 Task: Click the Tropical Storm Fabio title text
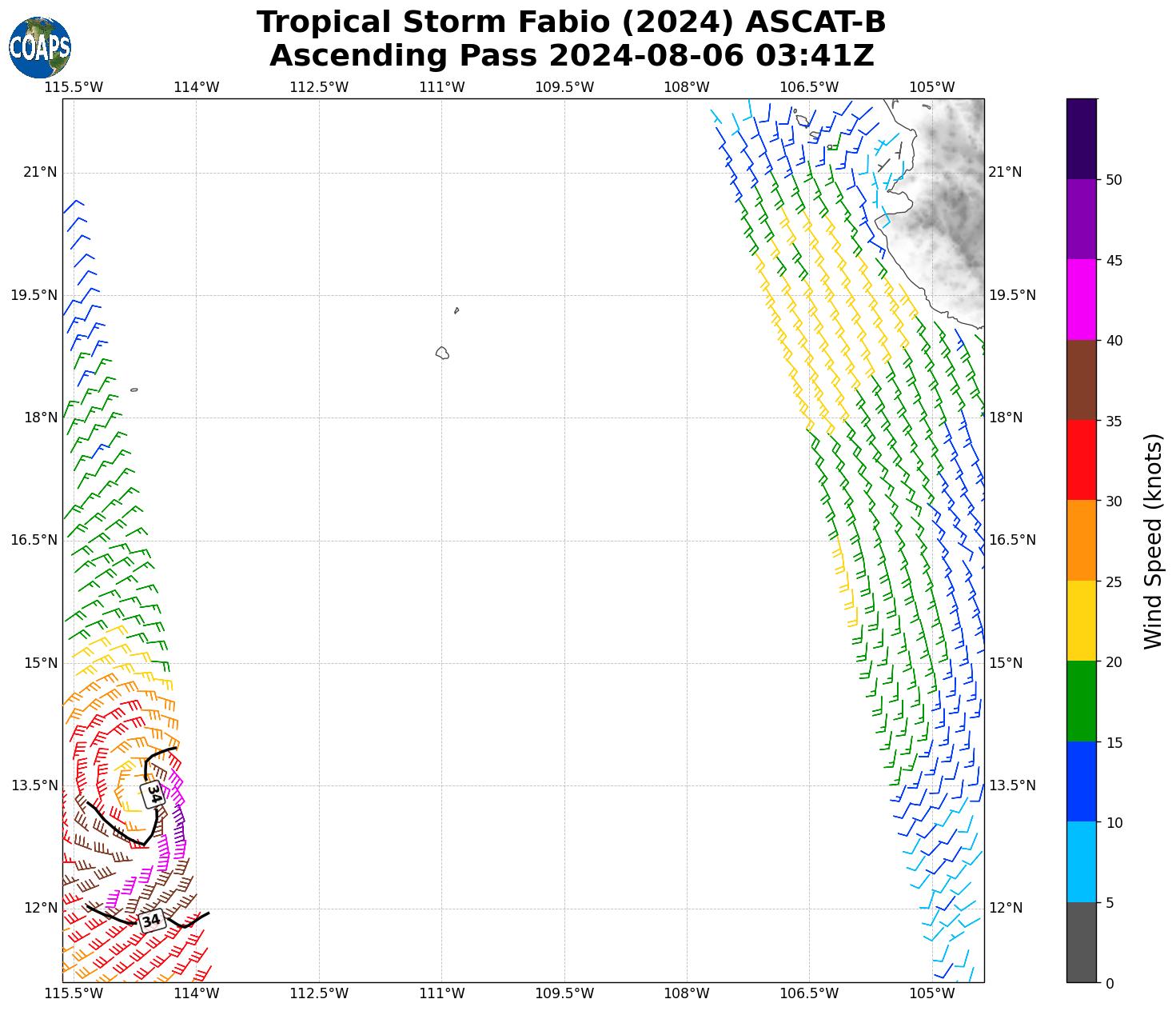coord(571,22)
